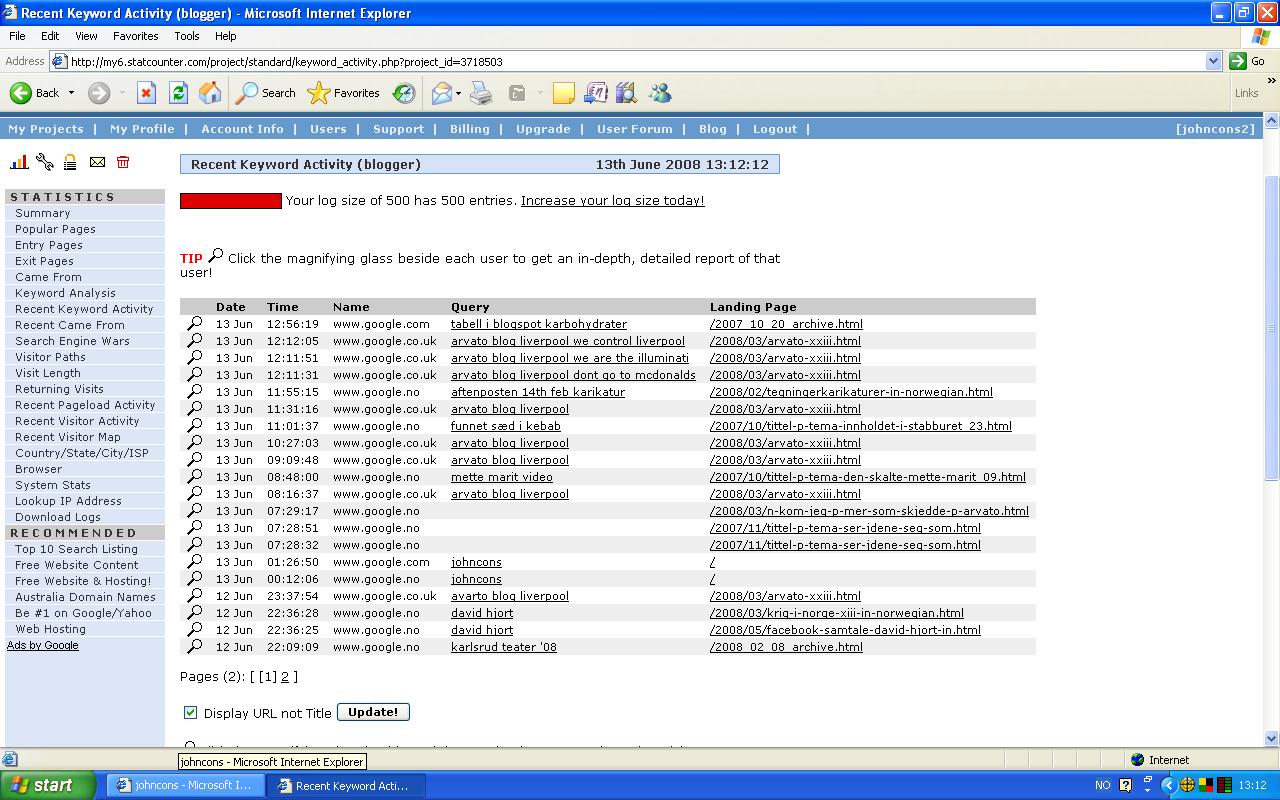Screen dimensions: 1280x800
Task: Go to page 2 of the results
Action: coord(285,676)
